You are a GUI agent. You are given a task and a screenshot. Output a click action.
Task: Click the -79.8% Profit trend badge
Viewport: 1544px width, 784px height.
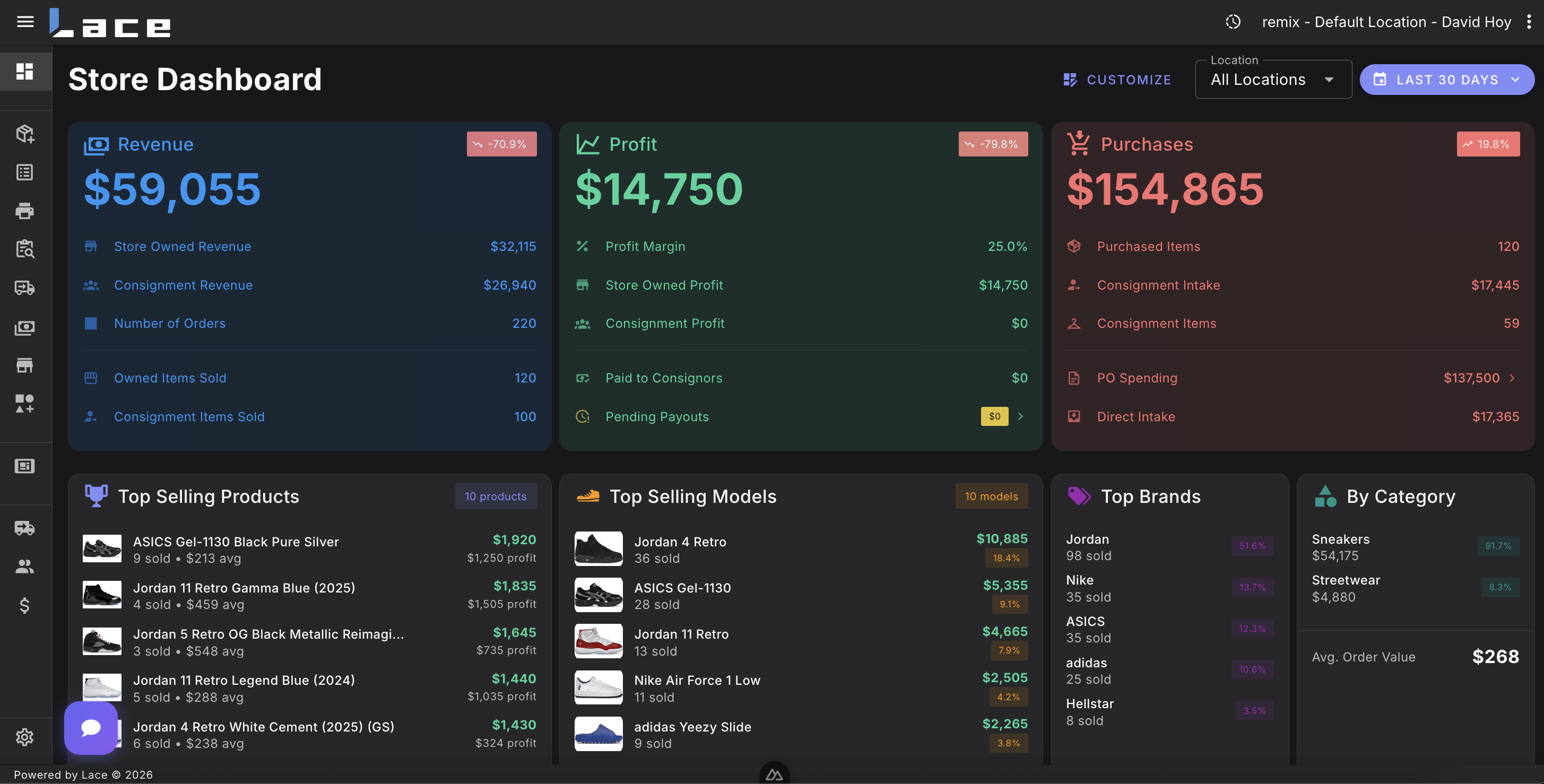tap(993, 144)
